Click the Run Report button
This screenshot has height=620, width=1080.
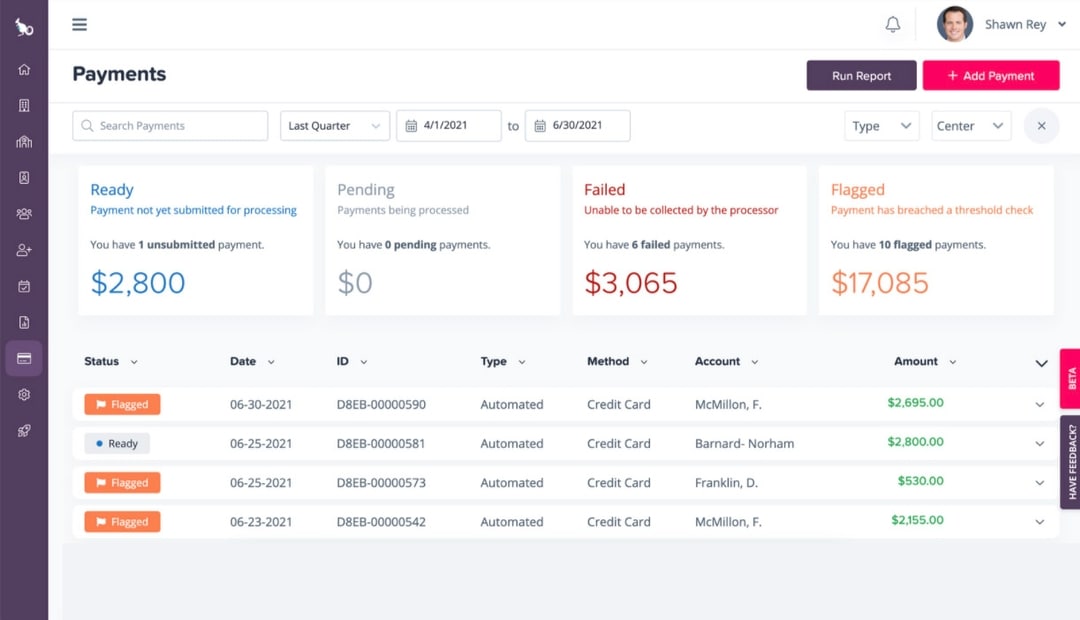(860, 75)
